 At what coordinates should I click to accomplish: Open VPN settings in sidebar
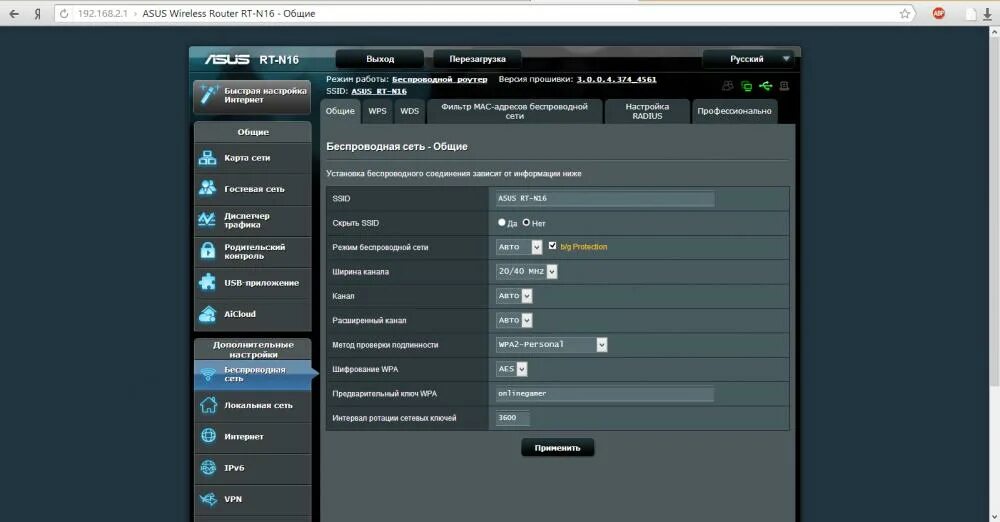coord(253,499)
